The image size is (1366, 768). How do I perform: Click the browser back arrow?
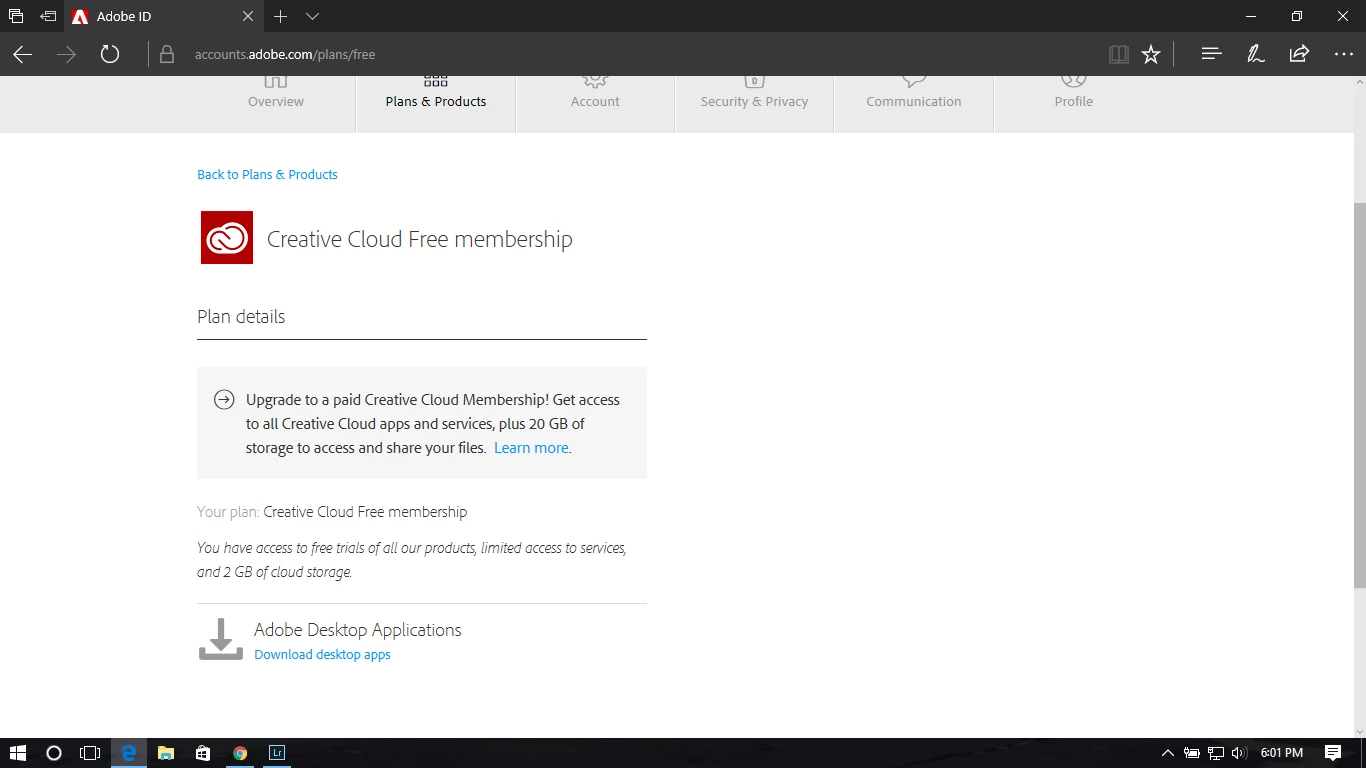22,54
